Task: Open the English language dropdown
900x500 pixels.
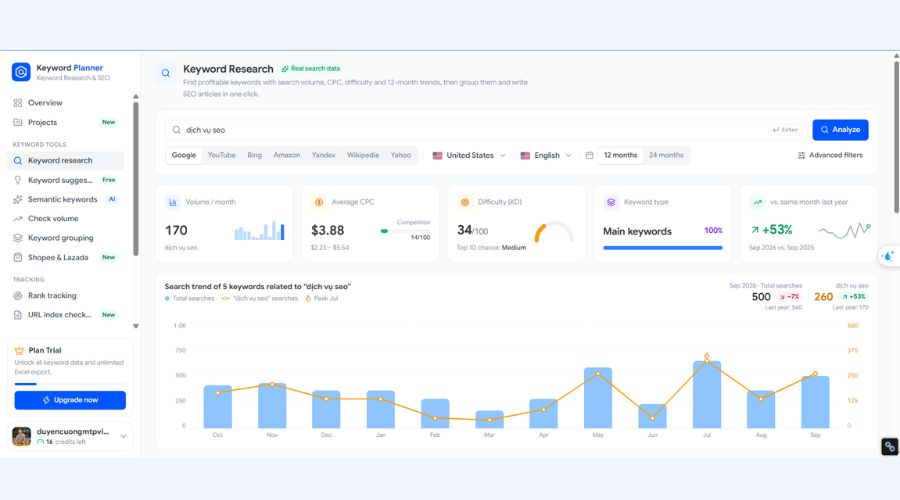Action: pos(546,156)
